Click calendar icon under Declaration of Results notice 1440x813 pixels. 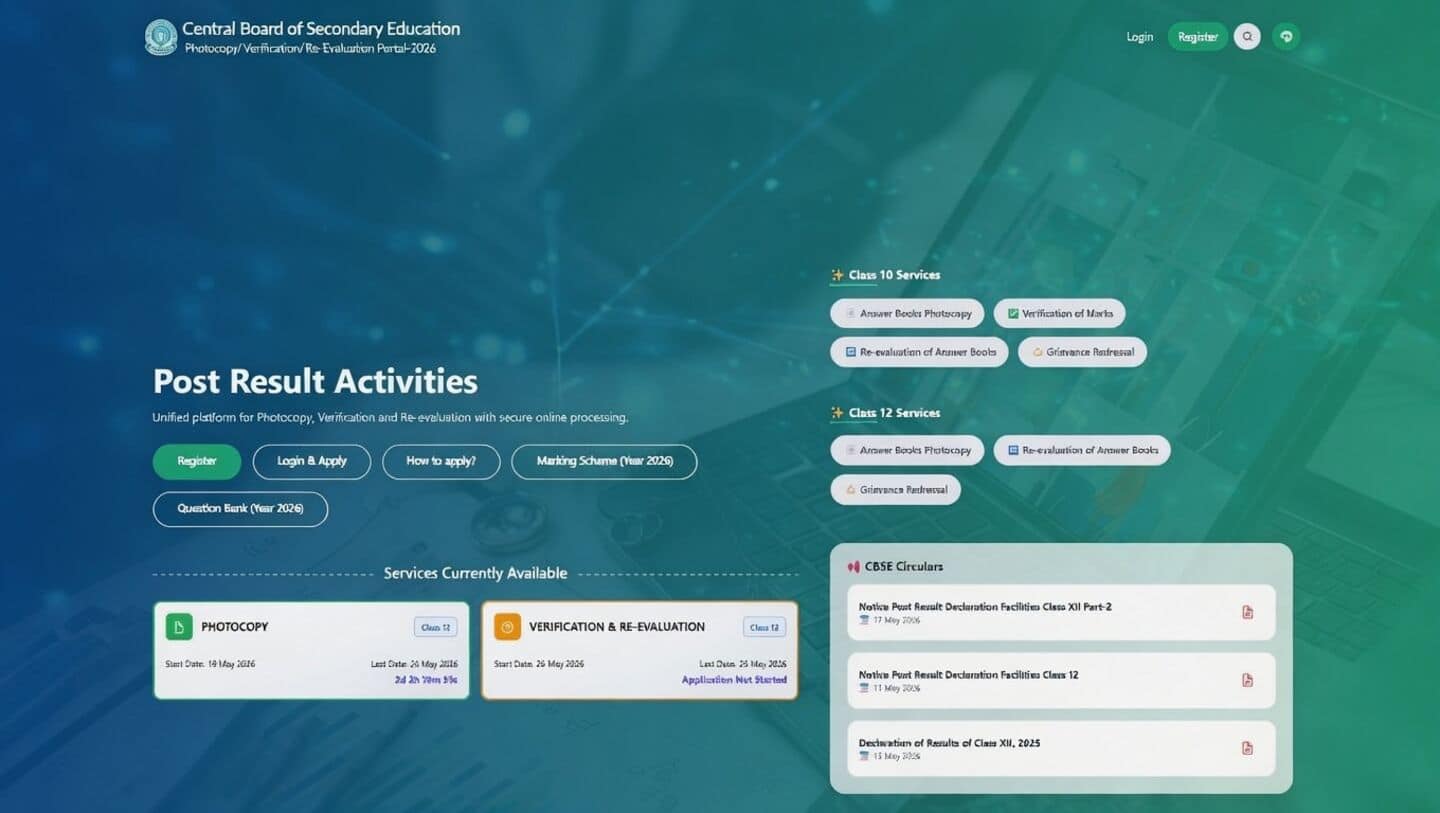pos(864,756)
